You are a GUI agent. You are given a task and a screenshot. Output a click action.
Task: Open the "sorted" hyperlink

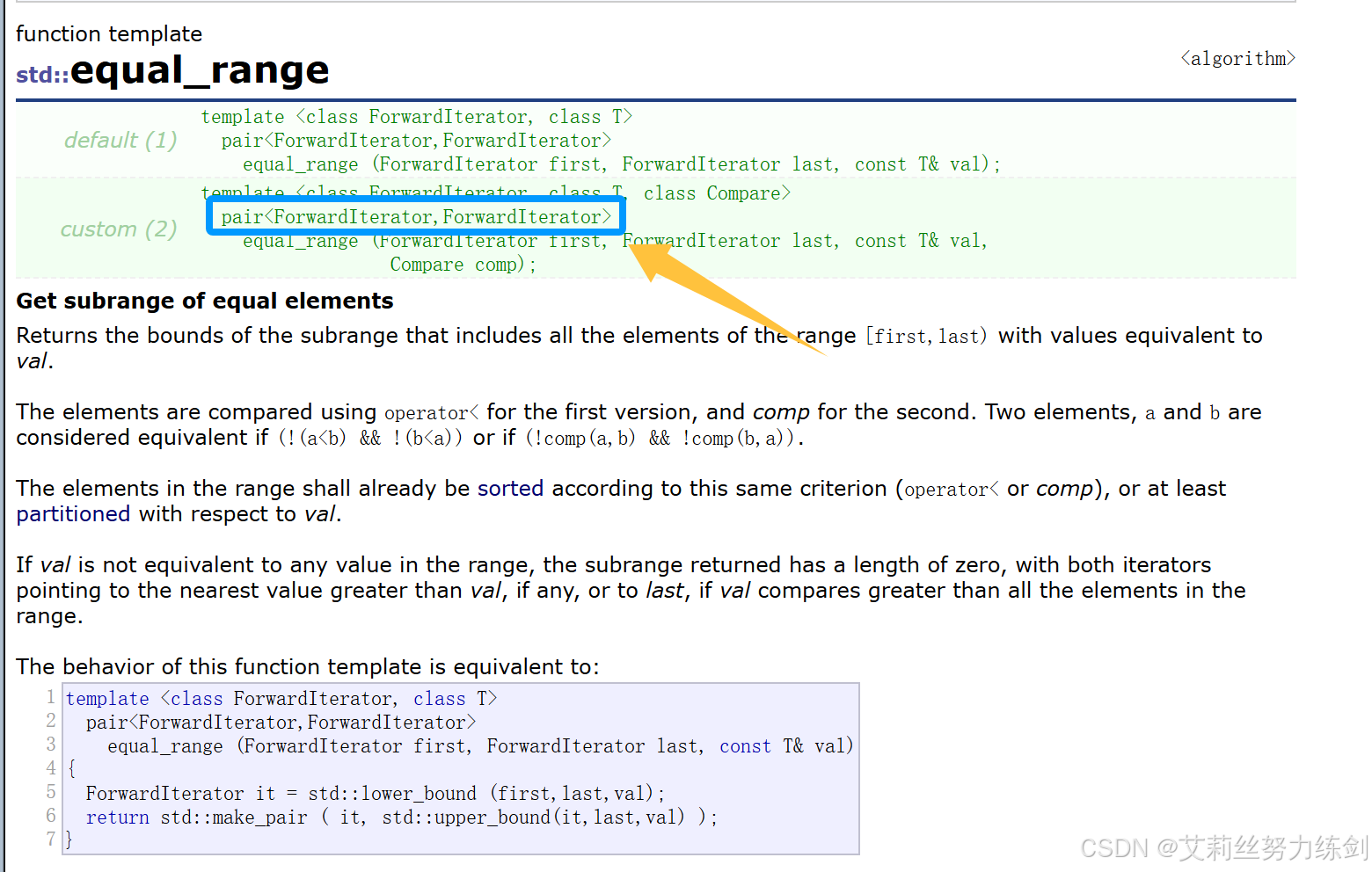pos(510,489)
